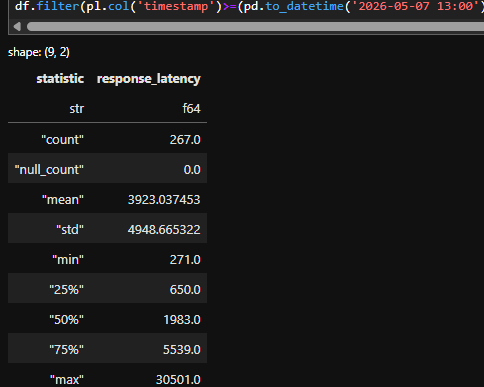This screenshot has height=387, width=484.
Task: Click the "75%" row label
Action: (x=66, y=350)
